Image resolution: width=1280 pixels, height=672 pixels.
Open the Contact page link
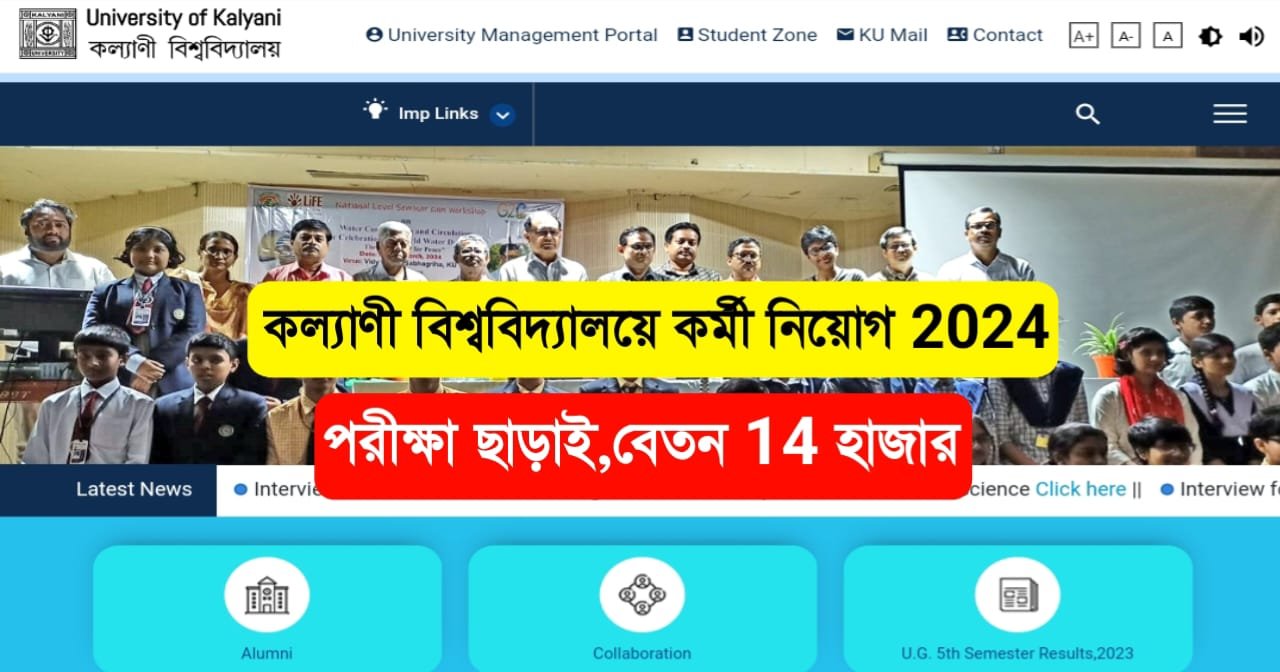[995, 35]
